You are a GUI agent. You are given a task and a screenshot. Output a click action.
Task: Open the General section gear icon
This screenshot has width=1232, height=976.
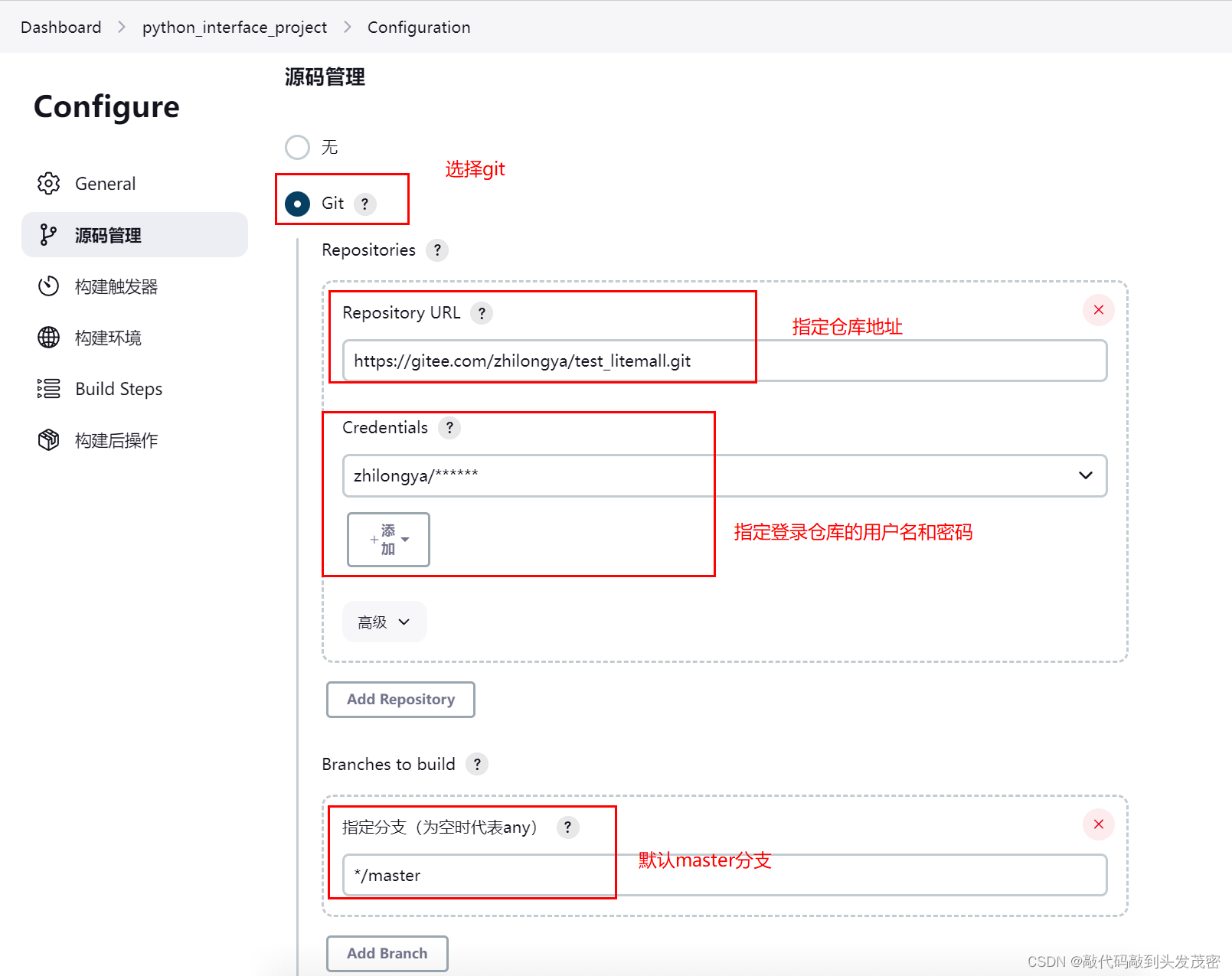48,184
